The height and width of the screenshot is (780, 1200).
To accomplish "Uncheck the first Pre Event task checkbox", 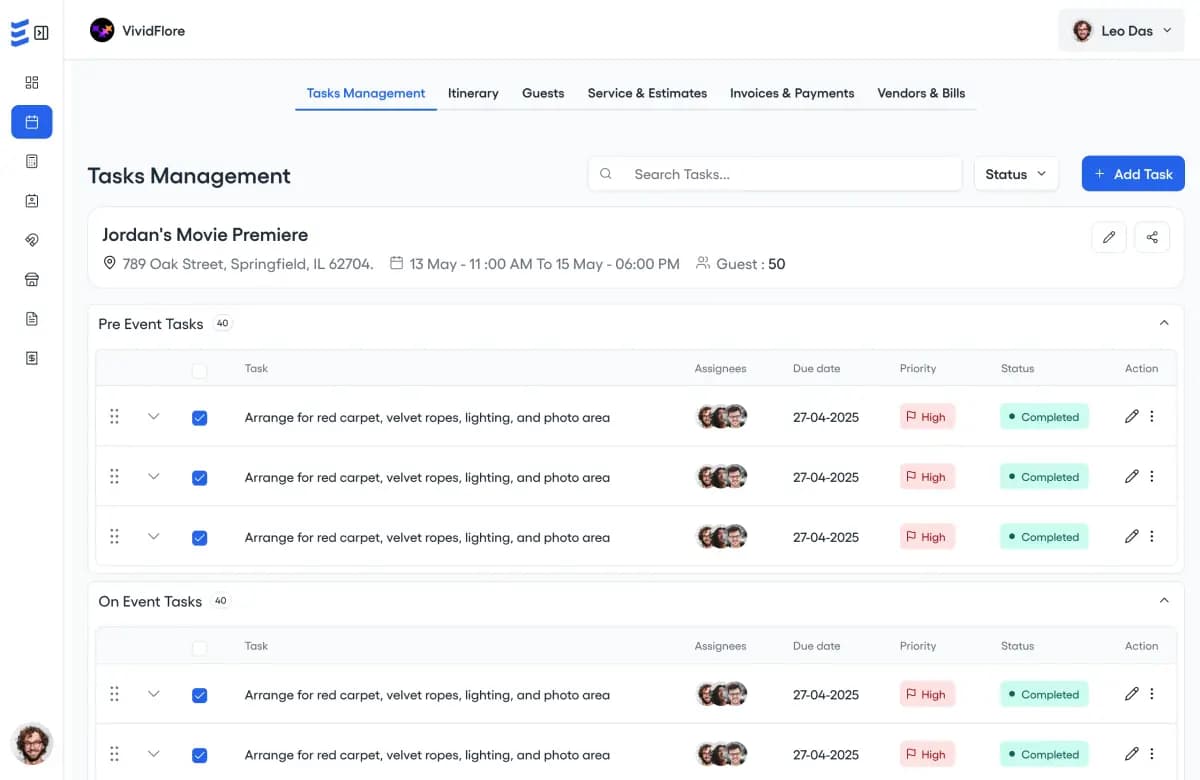I will click(x=200, y=417).
